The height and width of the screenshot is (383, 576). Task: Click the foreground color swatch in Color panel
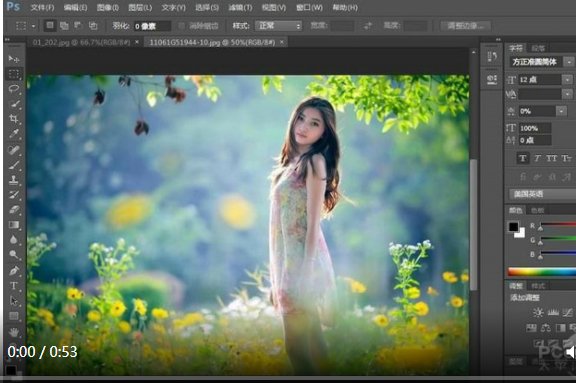tap(513, 227)
